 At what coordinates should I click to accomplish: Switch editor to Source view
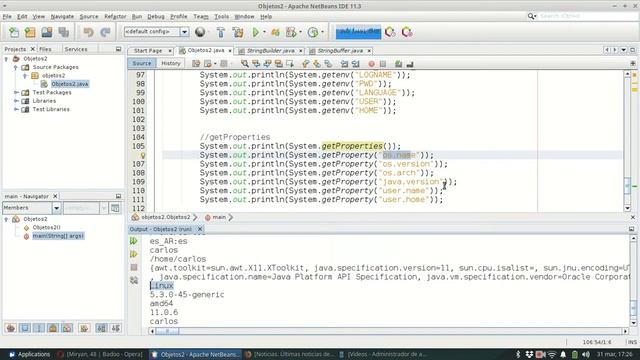142,63
